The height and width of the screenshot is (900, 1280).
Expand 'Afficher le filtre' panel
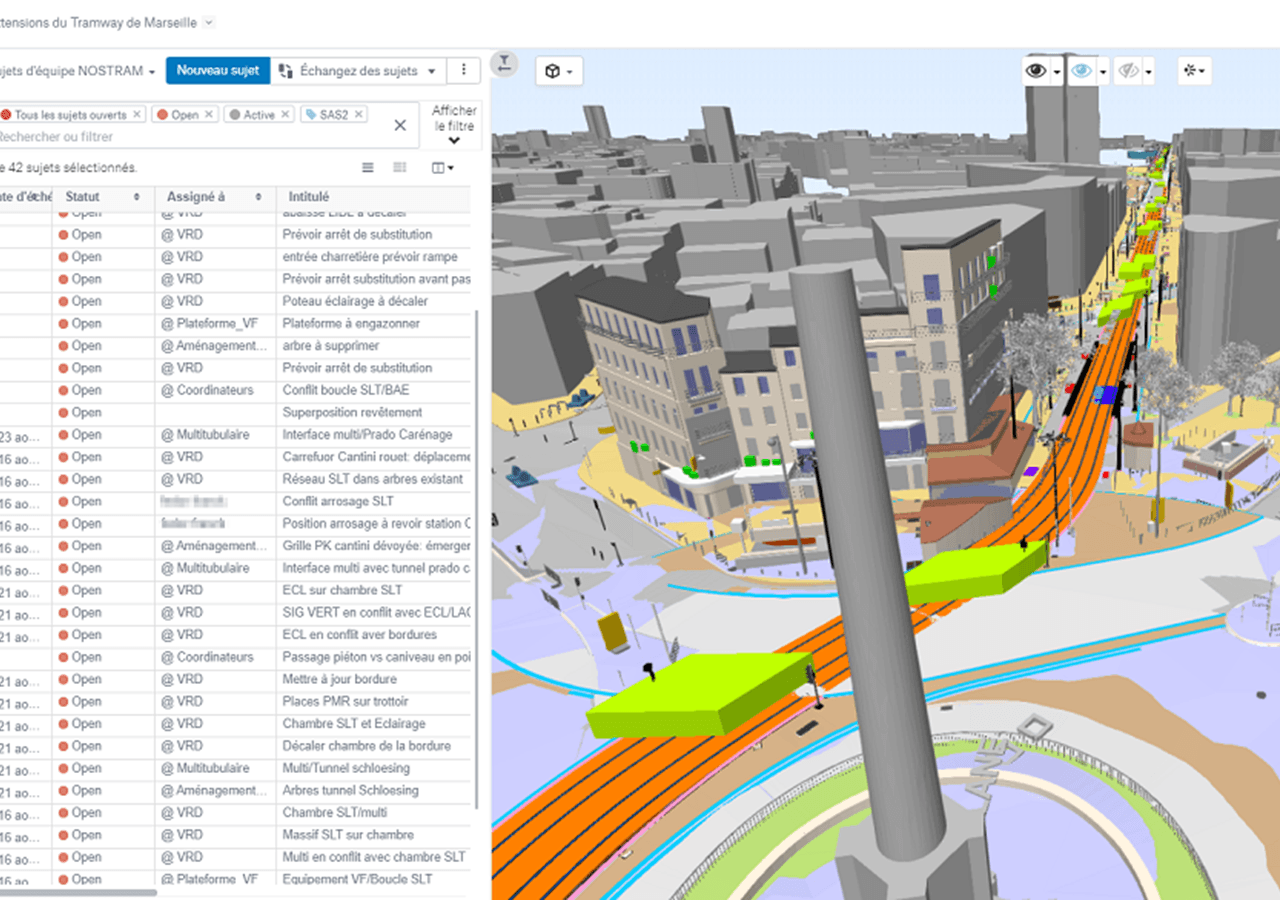(454, 125)
